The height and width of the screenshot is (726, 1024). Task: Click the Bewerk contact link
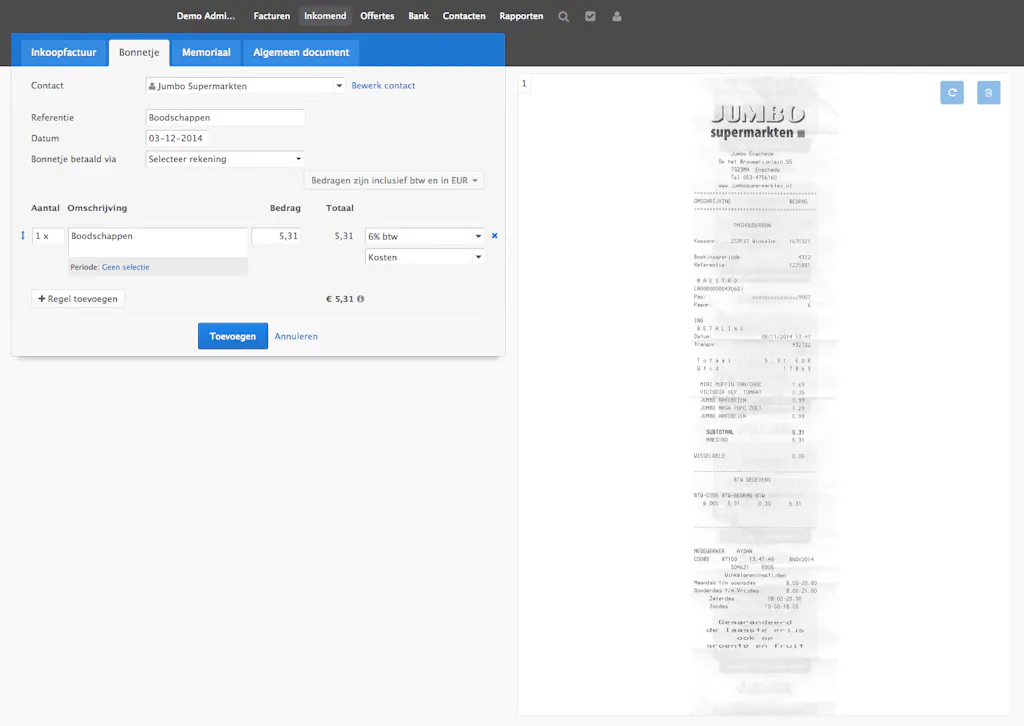click(x=383, y=86)
